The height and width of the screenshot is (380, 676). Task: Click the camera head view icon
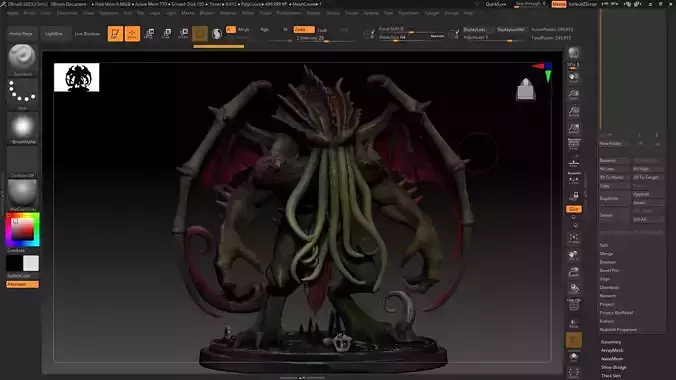pos(526,89)
